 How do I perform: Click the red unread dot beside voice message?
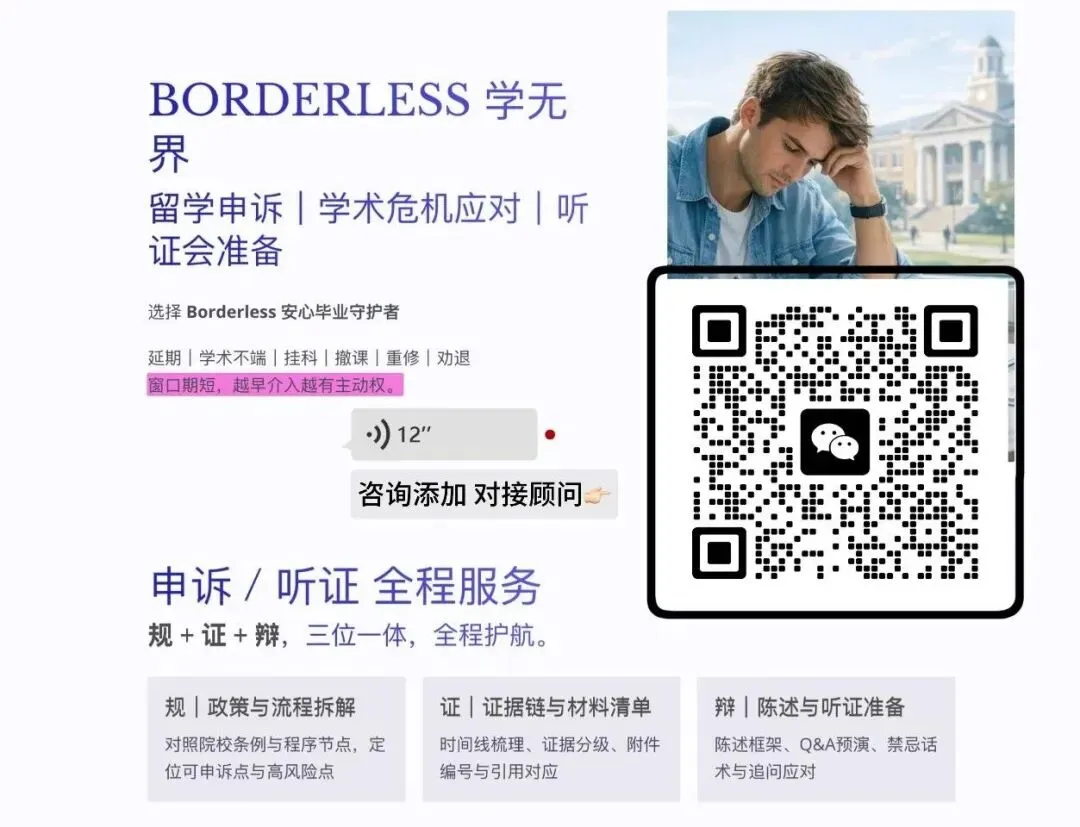click(x=550, y=435)
